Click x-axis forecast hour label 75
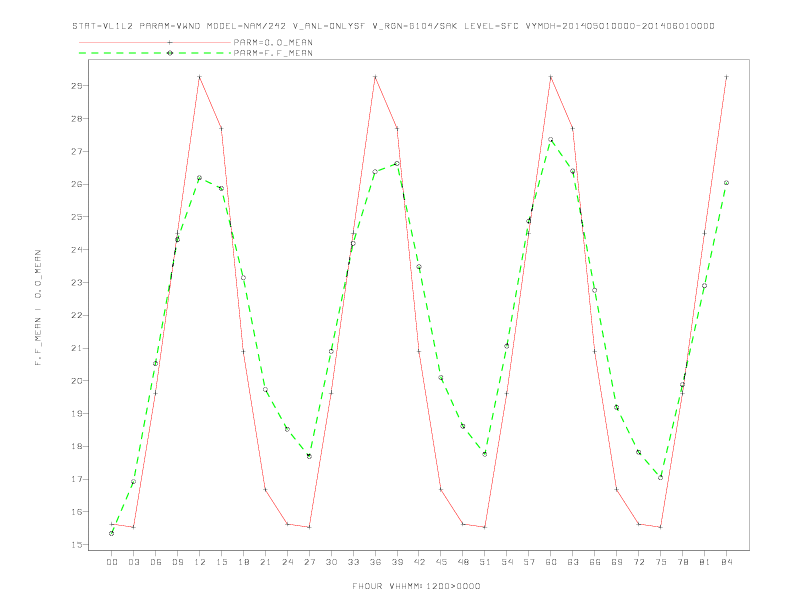This screenshot has height=612, width=792. pos(661,562)
